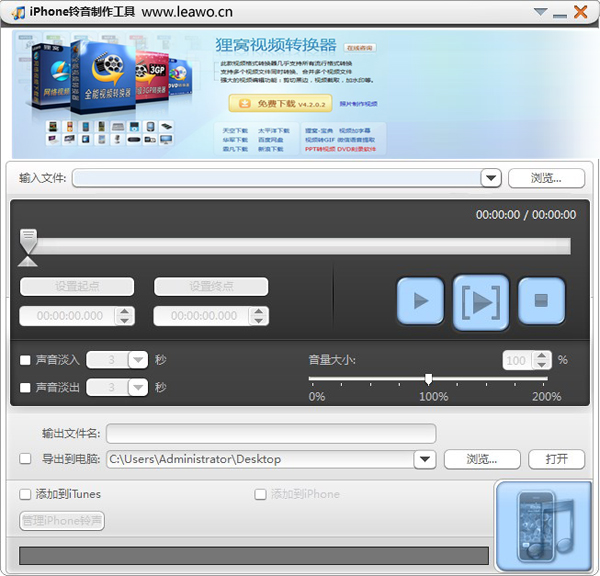
Task: Click the 全能视频转换器 product box image
Action: click(104, 77)
